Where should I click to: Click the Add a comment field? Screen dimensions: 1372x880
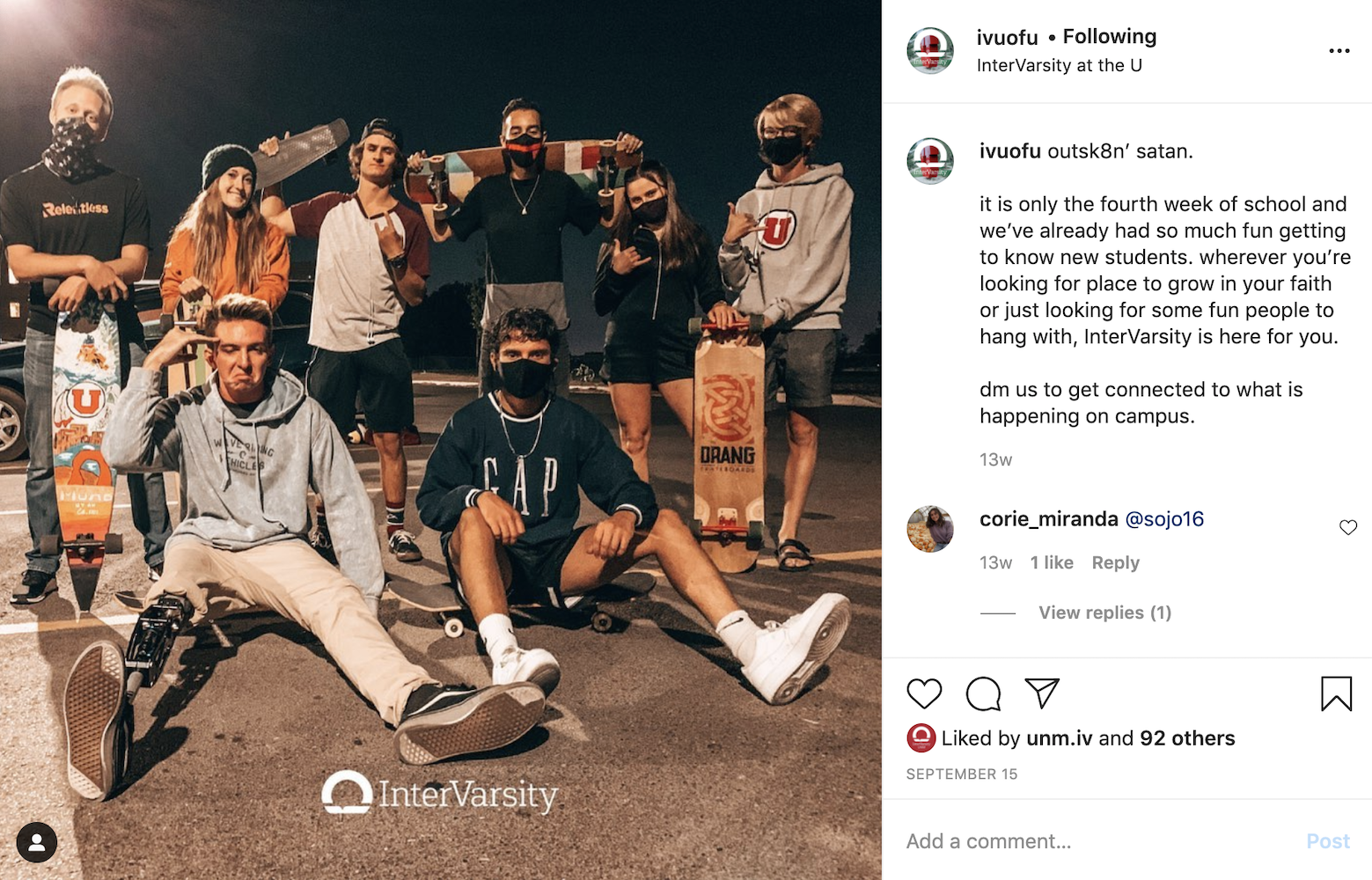(1100, 841)
